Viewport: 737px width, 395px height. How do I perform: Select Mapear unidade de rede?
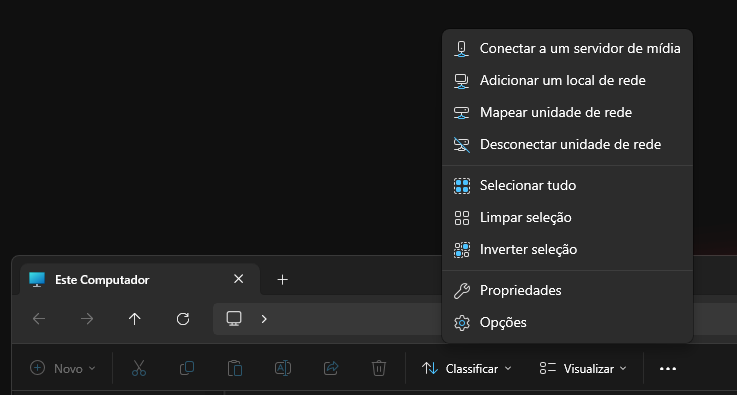[x=567, y=112]
